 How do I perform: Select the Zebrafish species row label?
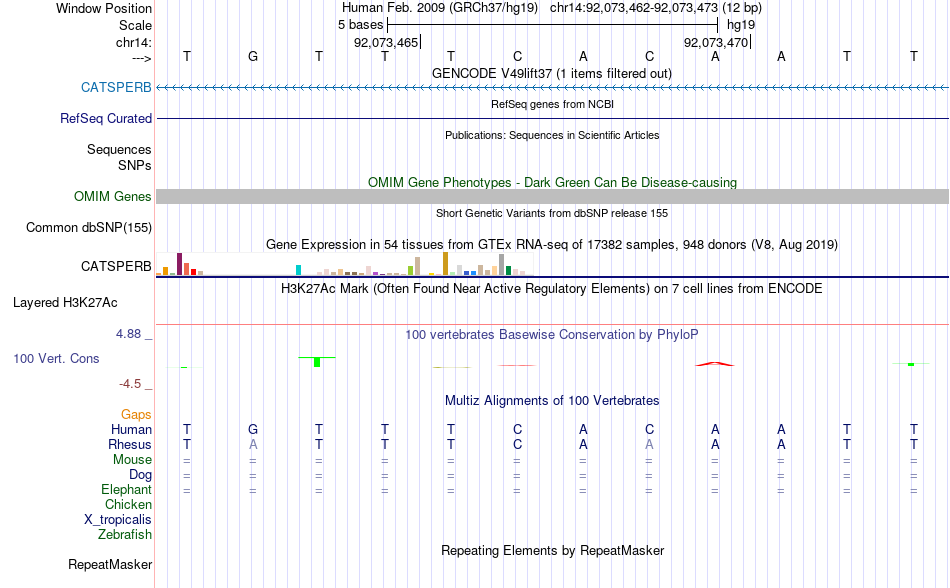point(125,535)
